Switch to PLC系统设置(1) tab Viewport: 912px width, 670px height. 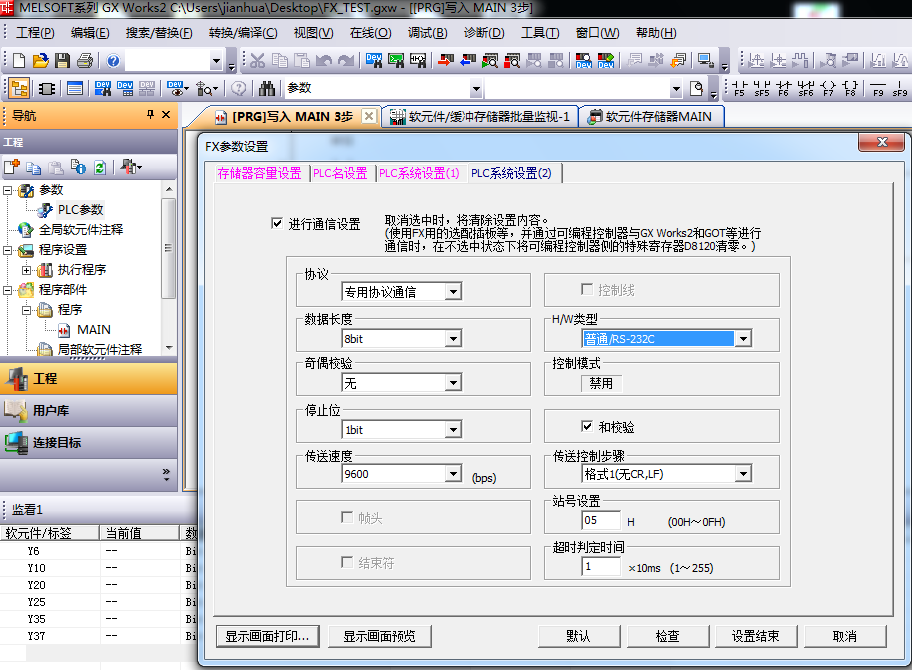[419, 173]
